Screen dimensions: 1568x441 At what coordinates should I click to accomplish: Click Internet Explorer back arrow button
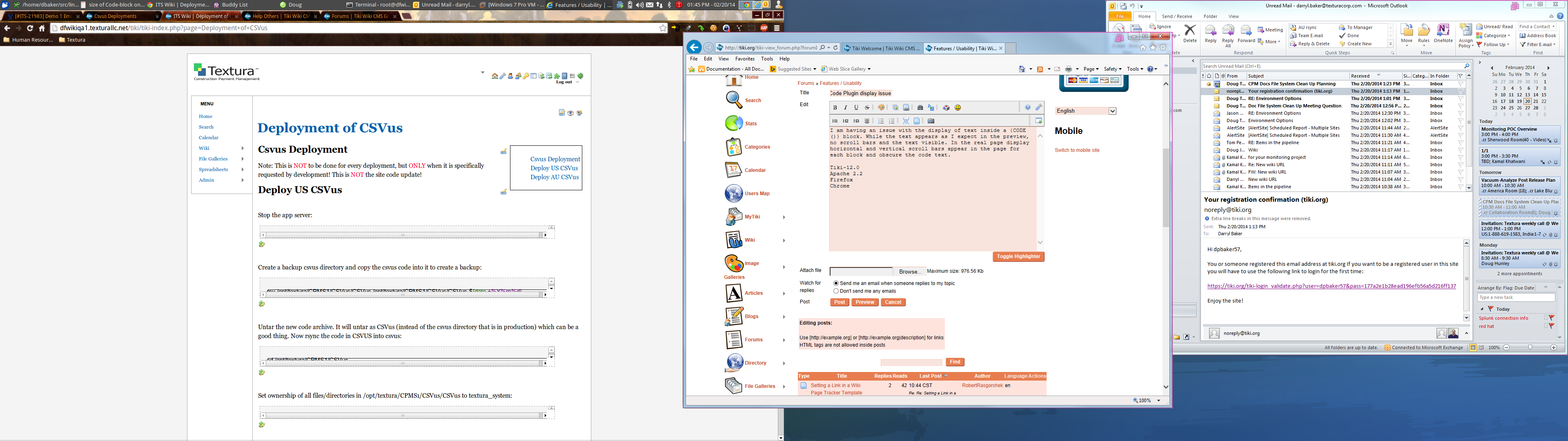coord(694,47)
